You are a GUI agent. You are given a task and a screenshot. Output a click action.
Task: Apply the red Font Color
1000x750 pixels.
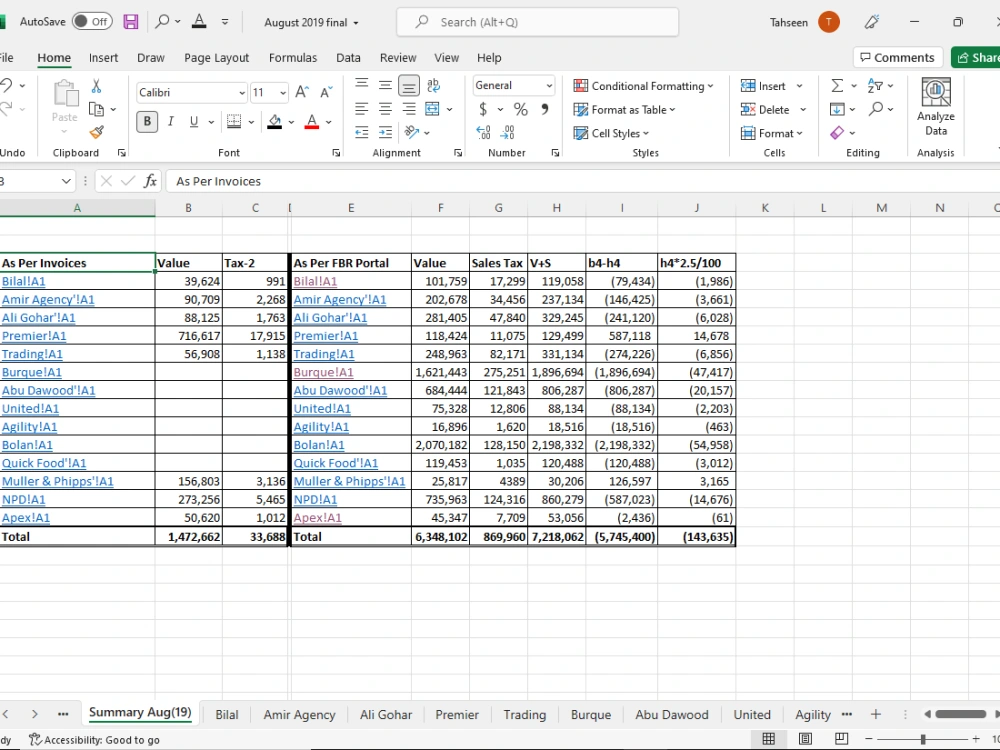point(311,121)
